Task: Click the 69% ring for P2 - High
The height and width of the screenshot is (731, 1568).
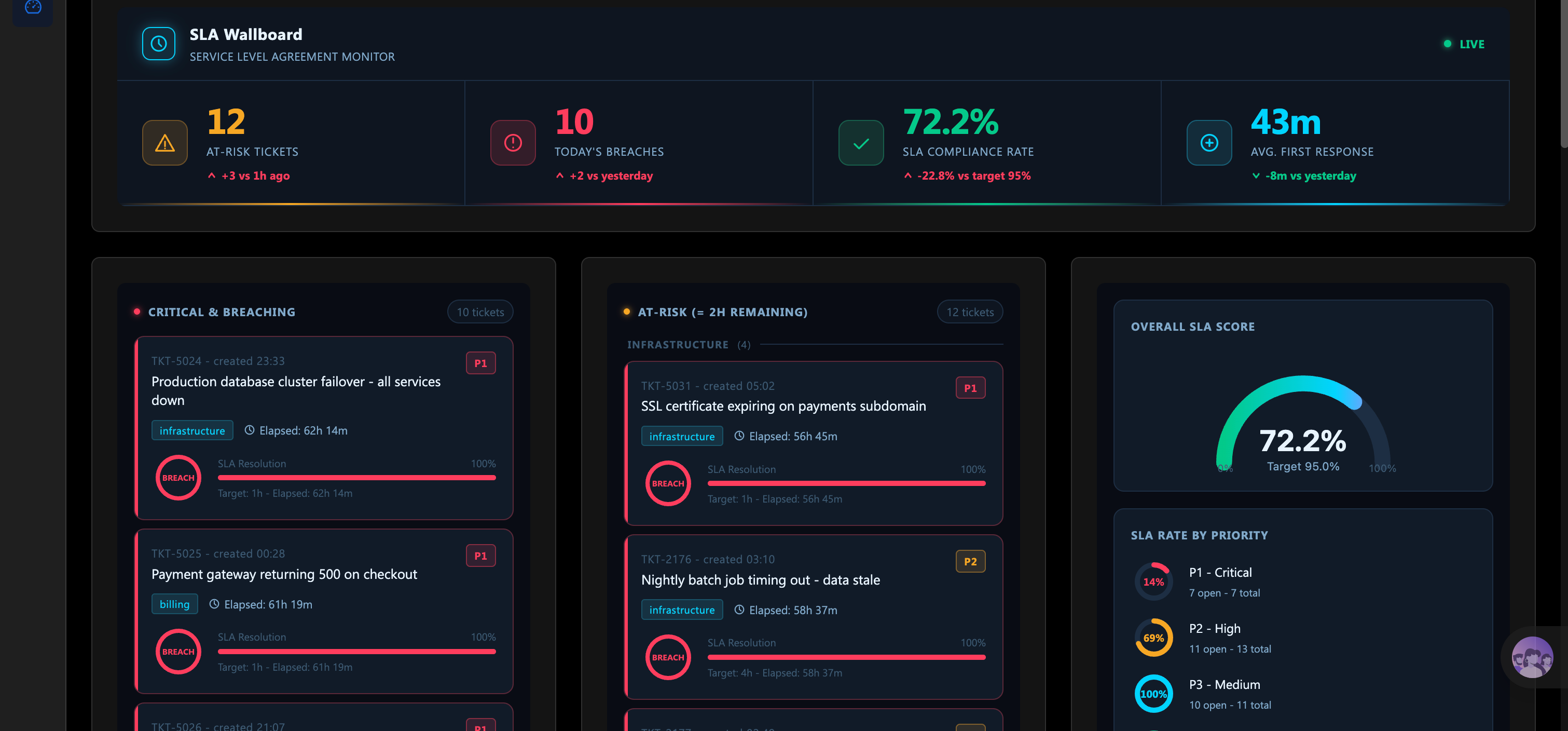Action: 1153,638
